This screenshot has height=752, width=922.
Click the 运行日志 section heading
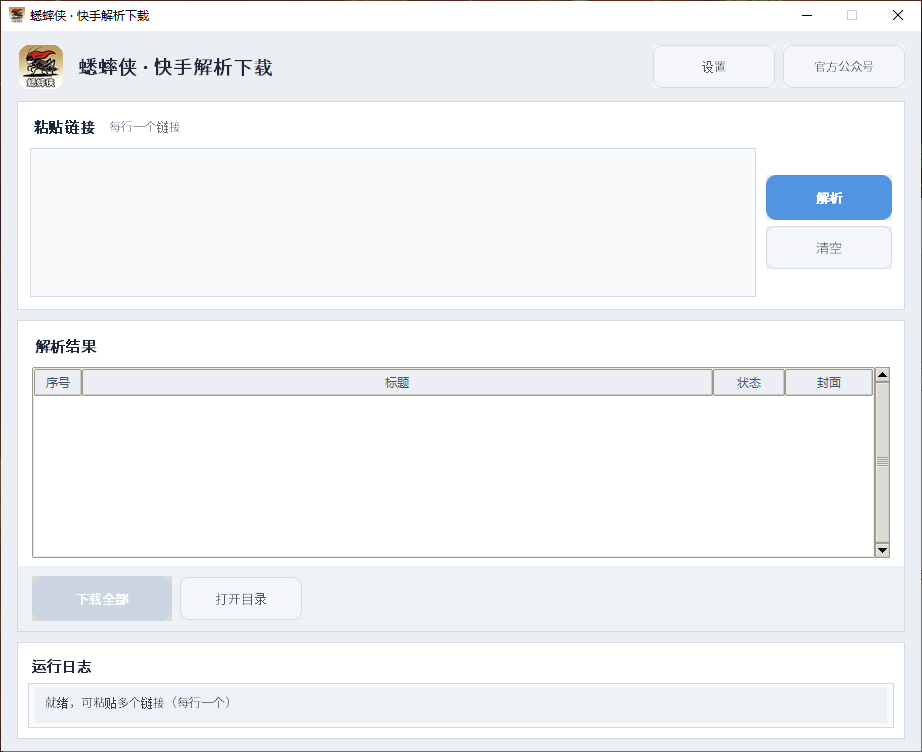62,666
